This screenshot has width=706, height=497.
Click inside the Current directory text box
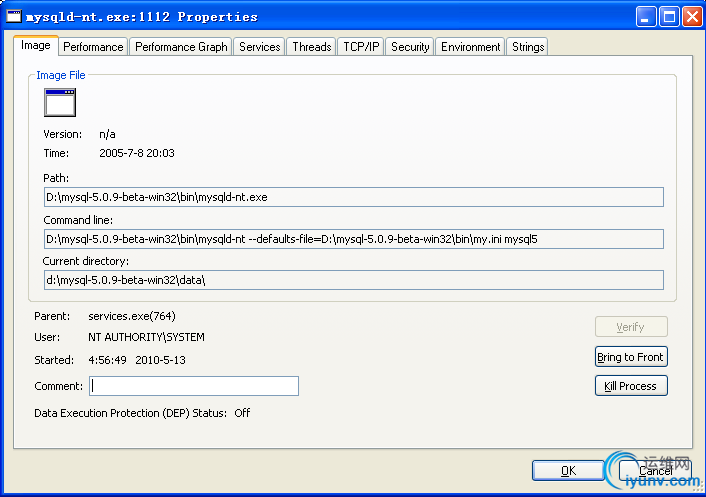pos(353,280)
